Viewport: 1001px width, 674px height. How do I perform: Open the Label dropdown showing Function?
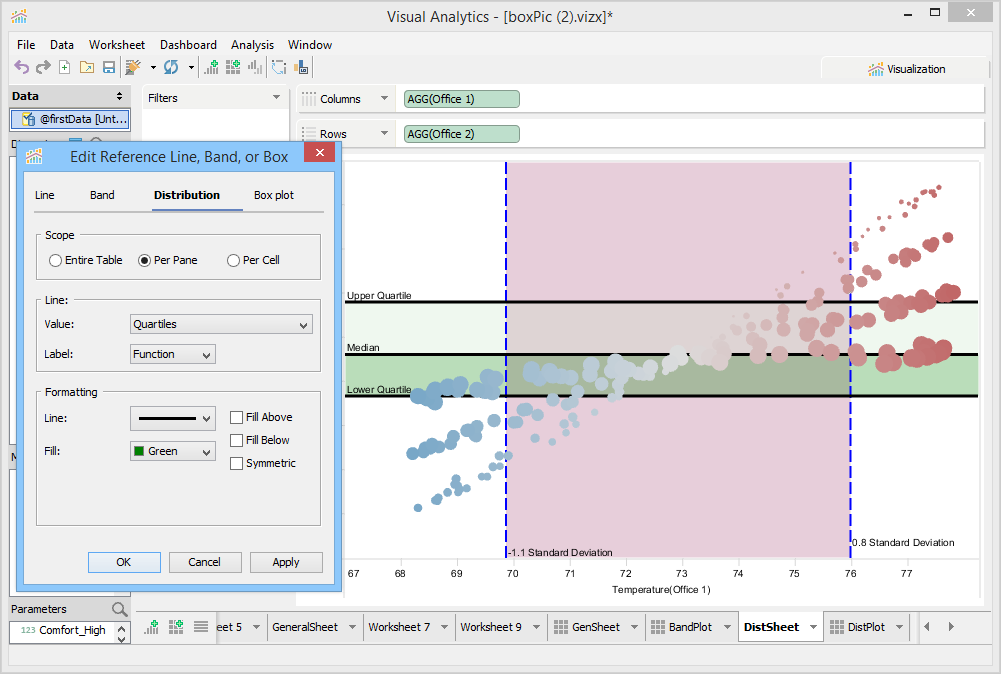[x=172, y=354]
